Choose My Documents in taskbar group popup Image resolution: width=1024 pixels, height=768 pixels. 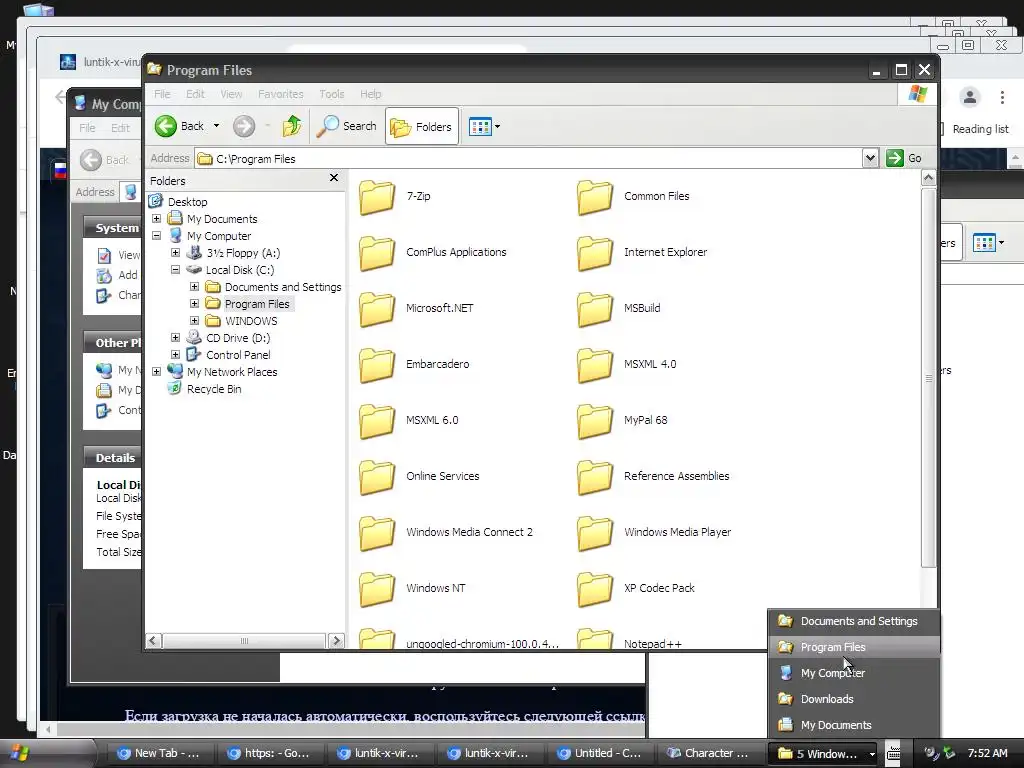pyautogui.click(x=854, y=725)
